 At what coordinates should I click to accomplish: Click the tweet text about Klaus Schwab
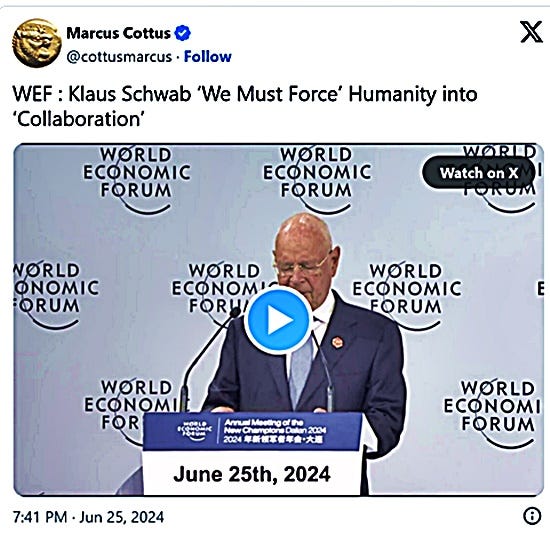coord(244,106)
